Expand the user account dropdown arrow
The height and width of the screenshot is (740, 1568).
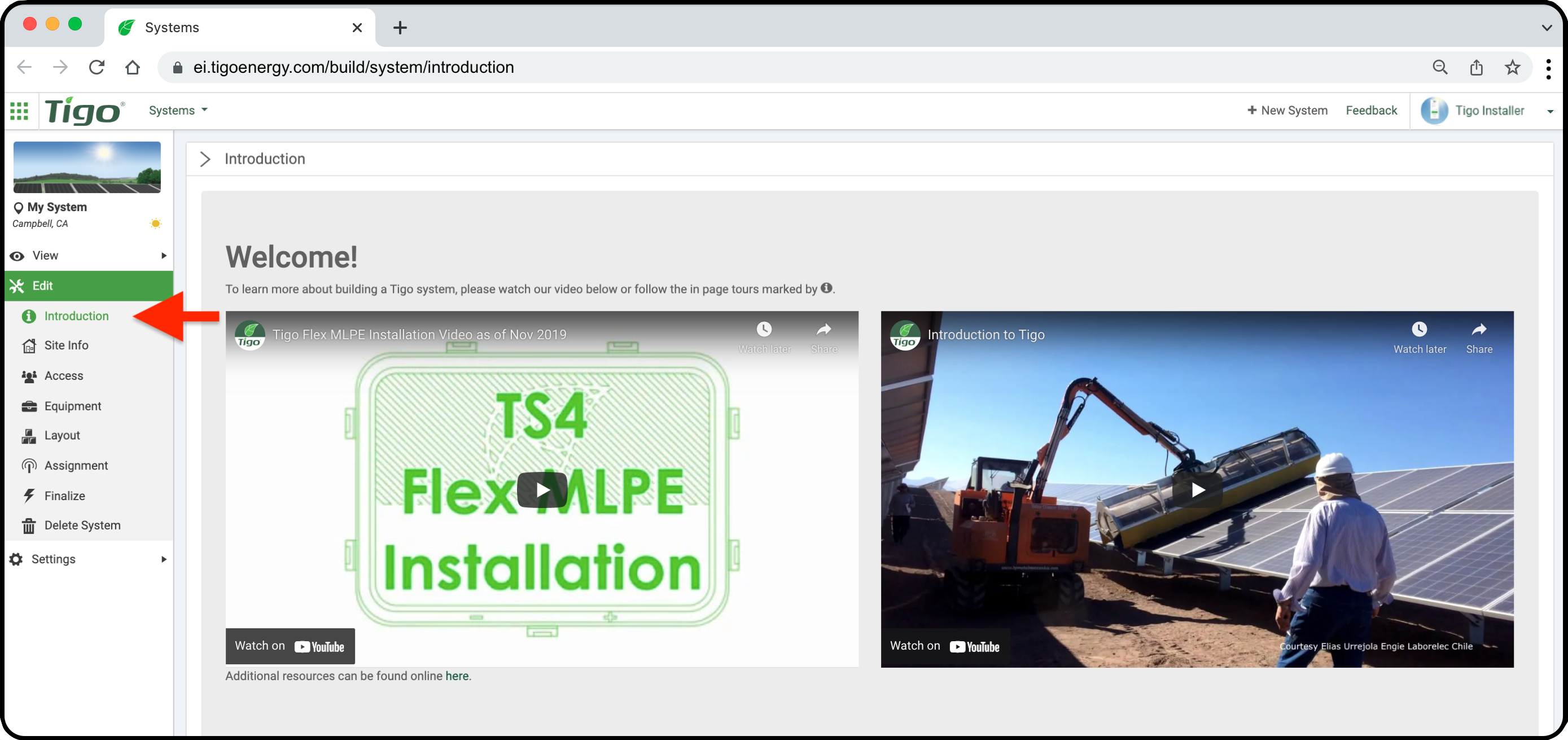click(x=1550, y=111)
